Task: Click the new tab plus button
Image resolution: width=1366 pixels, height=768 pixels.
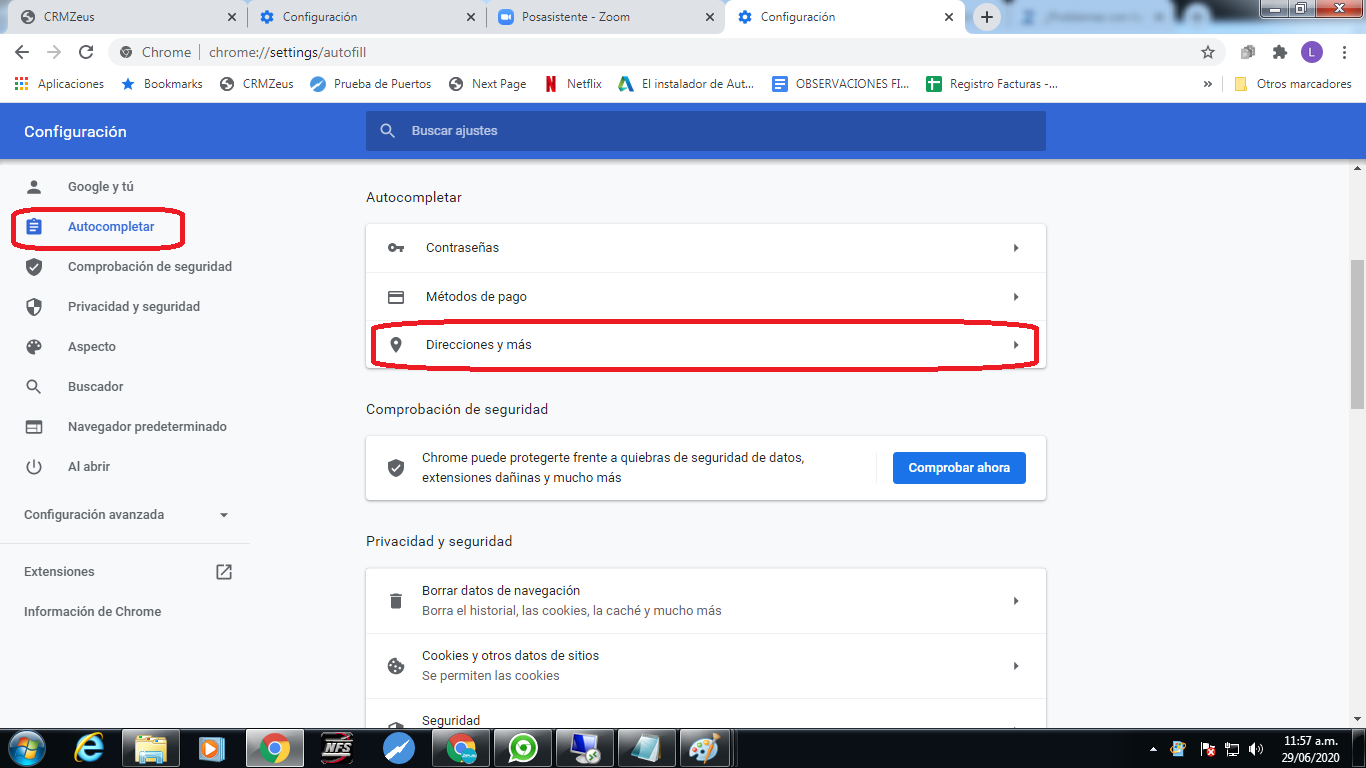Action: tap(987, 17)
